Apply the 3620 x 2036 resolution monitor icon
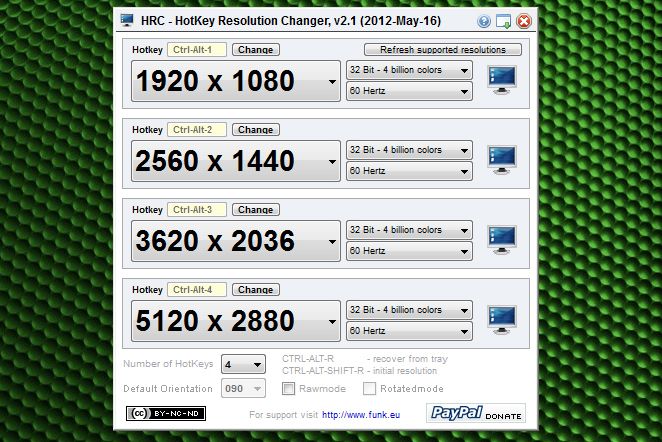 point(501,239)
